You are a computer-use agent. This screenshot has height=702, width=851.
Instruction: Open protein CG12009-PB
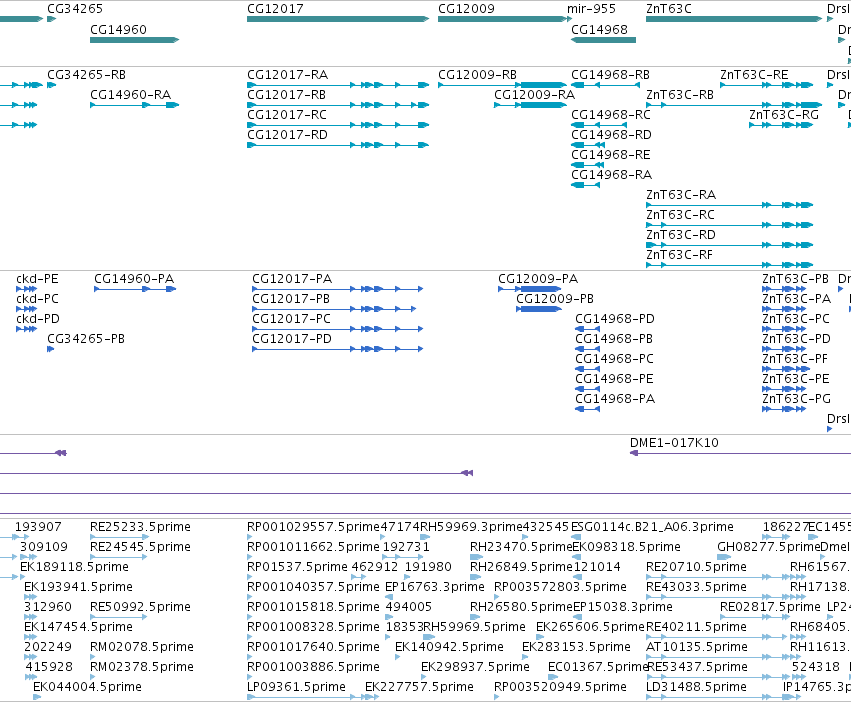click(x=555, y=299)
